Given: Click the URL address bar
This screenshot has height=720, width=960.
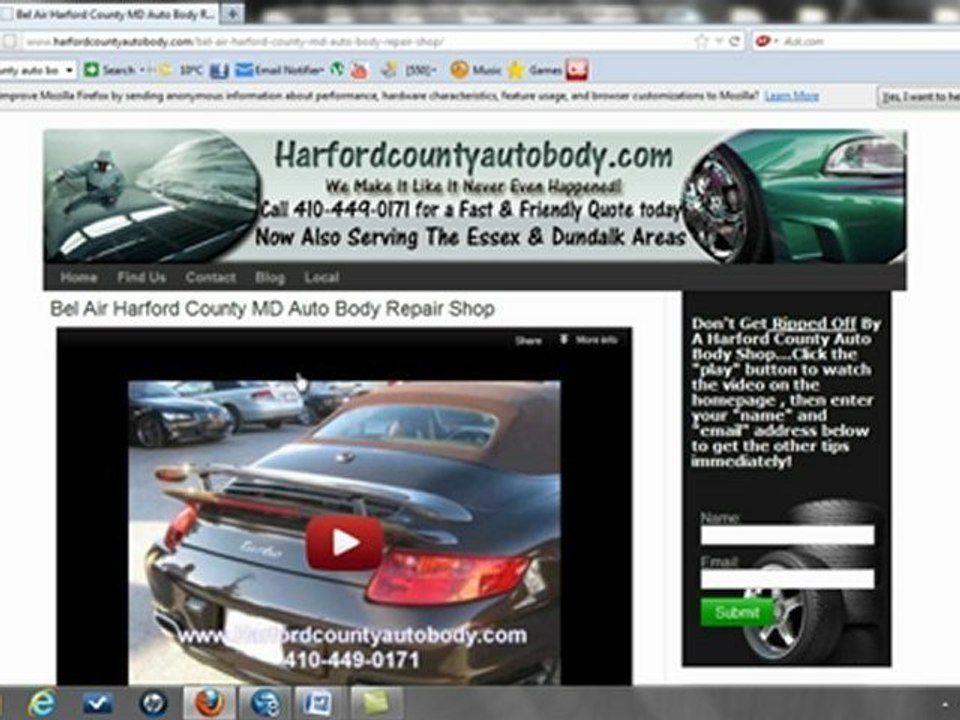Looking at the screenshot, I should pyautogui.click(x=355, y=42).
